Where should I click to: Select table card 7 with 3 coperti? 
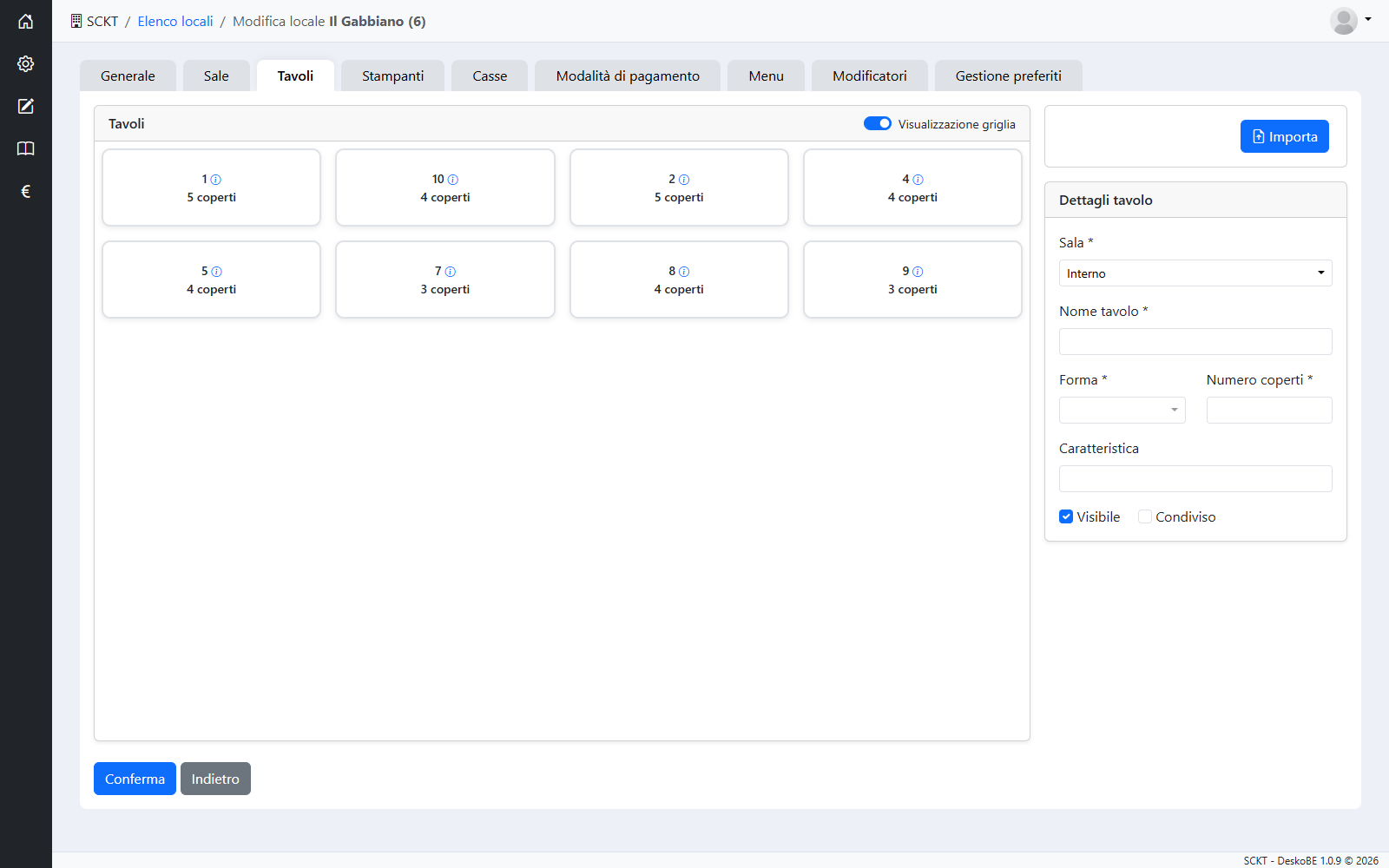click(x=445, y=279)
